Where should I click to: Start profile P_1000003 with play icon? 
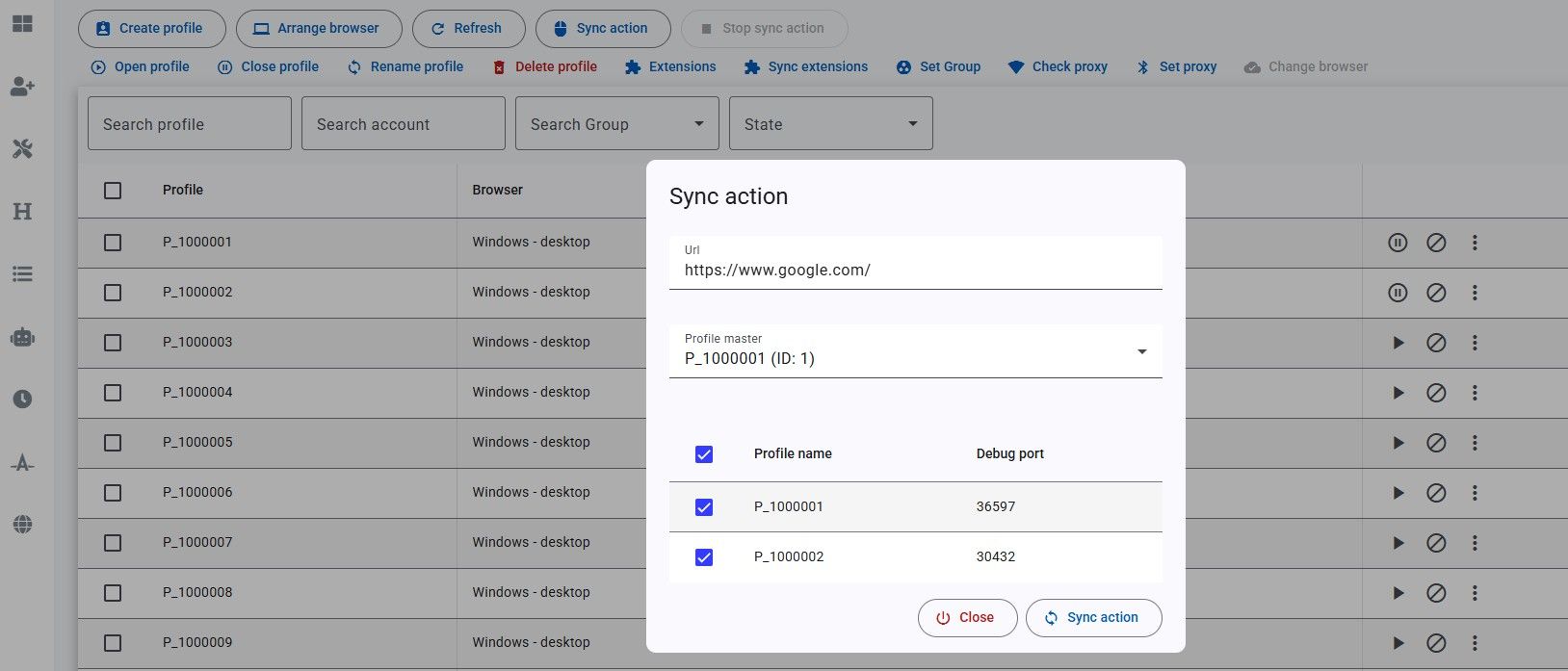click(x=1398, y=343)
